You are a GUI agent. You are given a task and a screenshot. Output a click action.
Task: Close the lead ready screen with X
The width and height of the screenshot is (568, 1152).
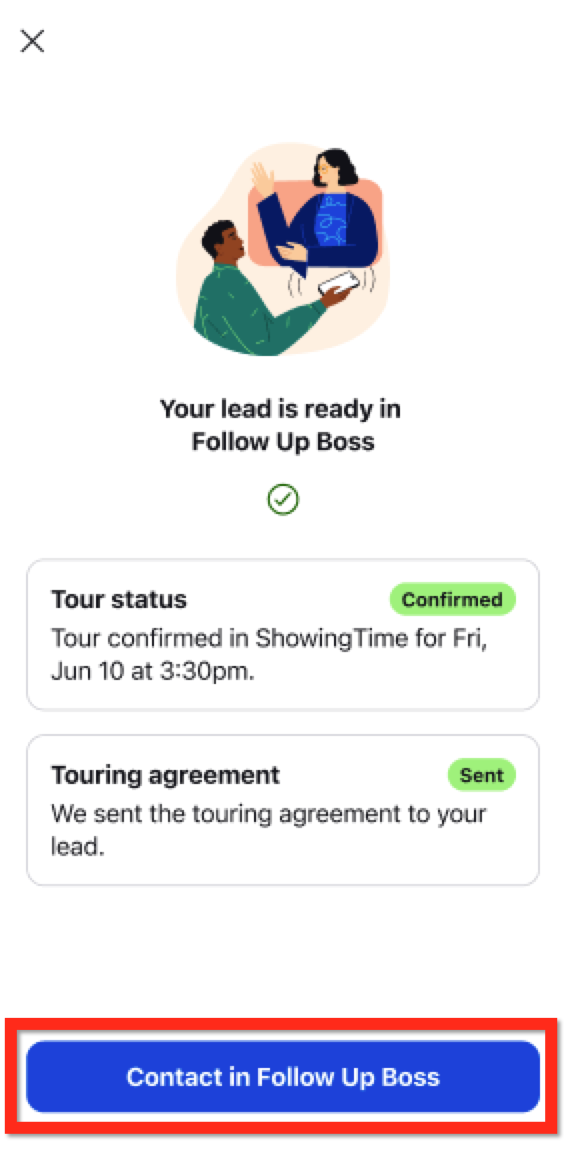tap(32, 40)
